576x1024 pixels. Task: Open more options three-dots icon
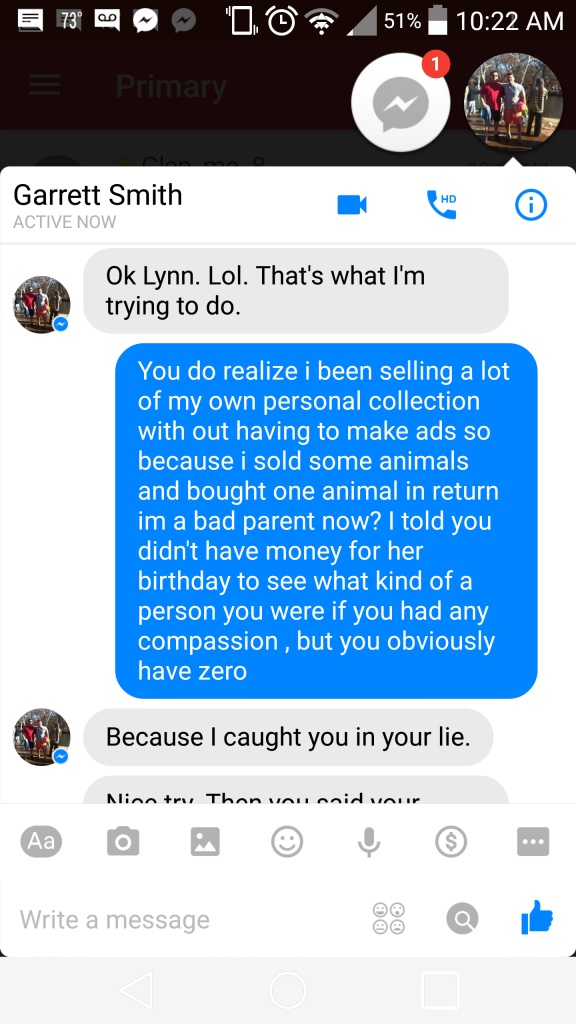(x=533, y=842)
